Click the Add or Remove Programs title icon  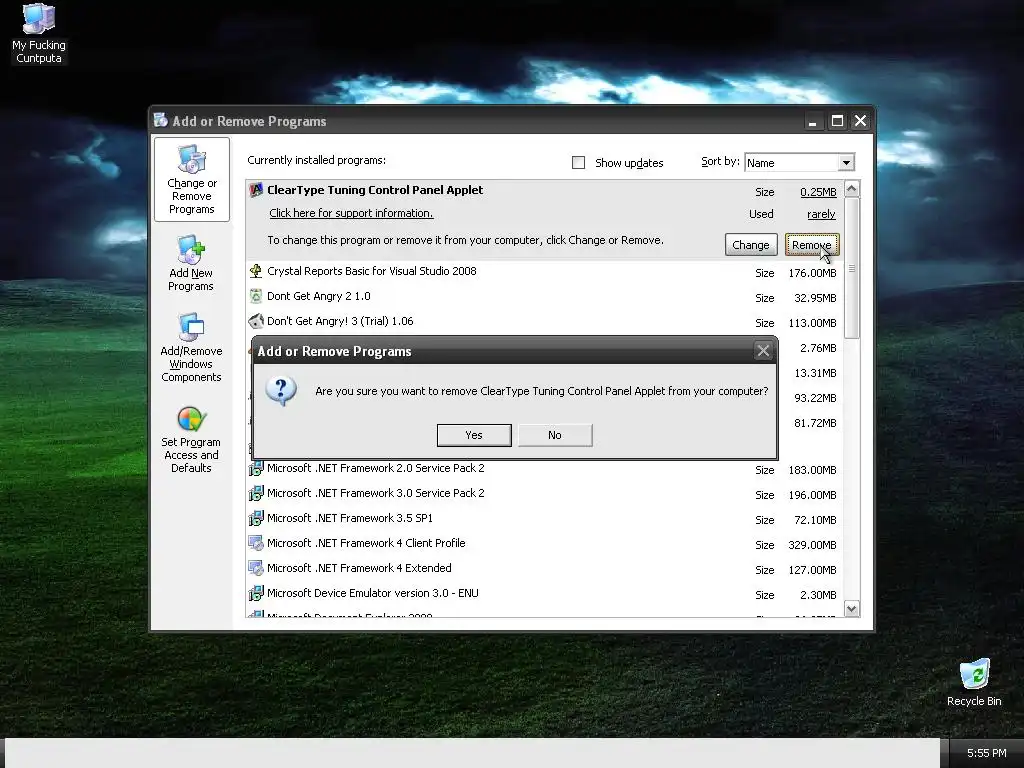pyautogui.click(x=161, y=120)
